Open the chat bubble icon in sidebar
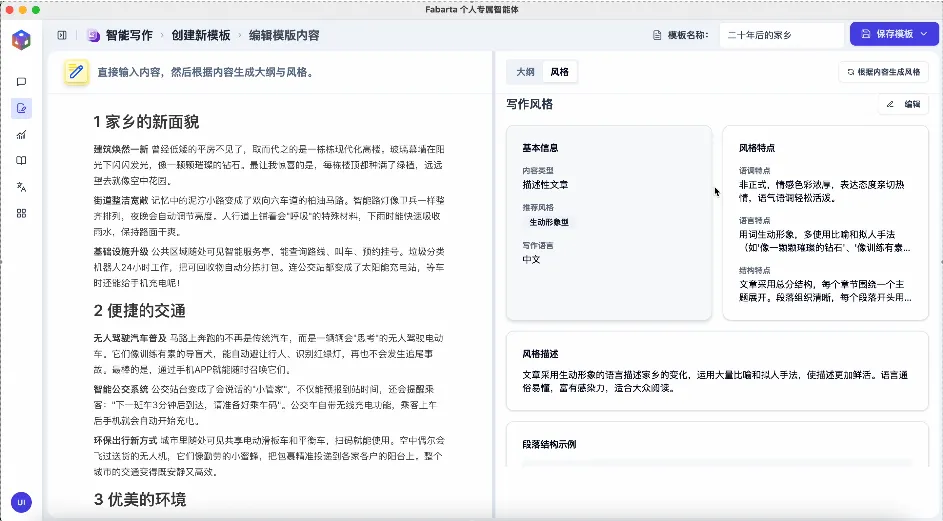This screenshot has width=943, height=521. (x=21, y=82)
